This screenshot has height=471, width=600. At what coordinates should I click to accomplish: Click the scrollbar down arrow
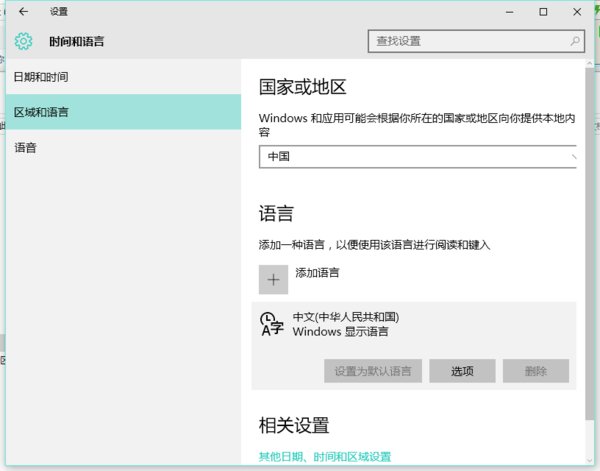(x=589, y=461)
